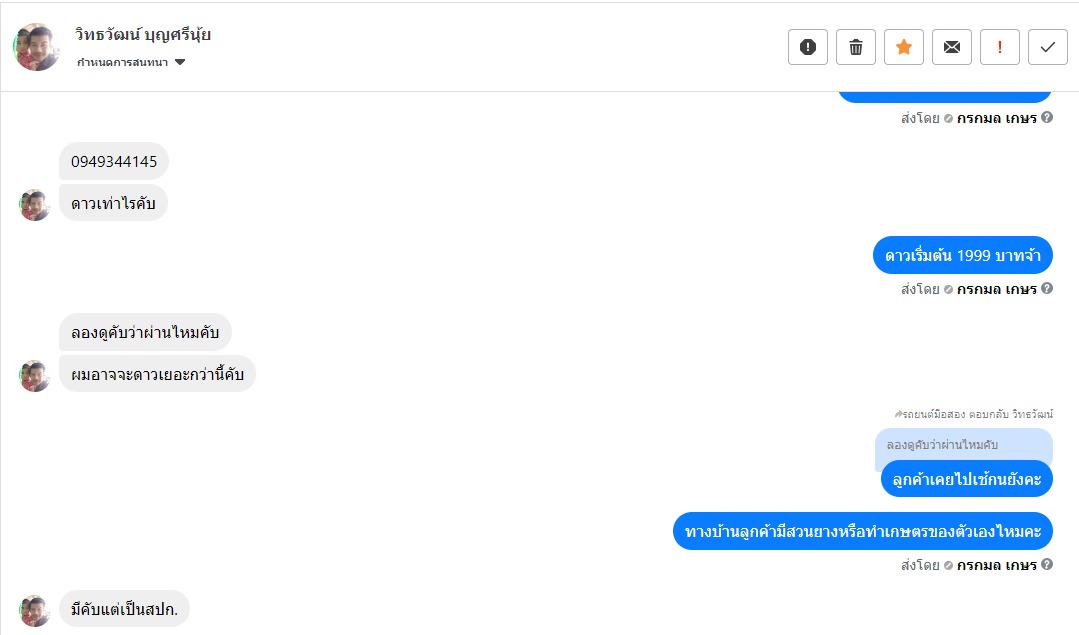
Task: Click the spam report octagon icon
Action: (808, 47)
